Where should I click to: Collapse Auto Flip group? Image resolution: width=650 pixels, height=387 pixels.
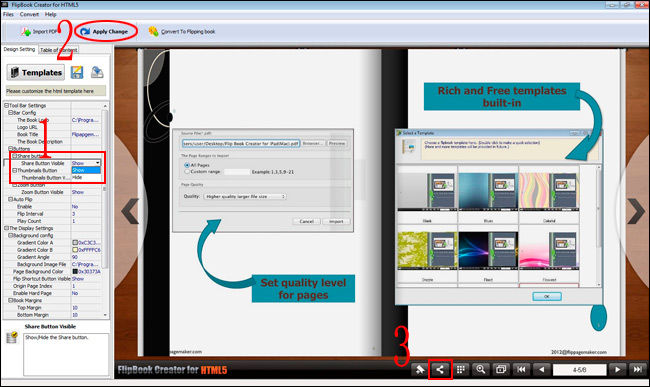[10, 199]
